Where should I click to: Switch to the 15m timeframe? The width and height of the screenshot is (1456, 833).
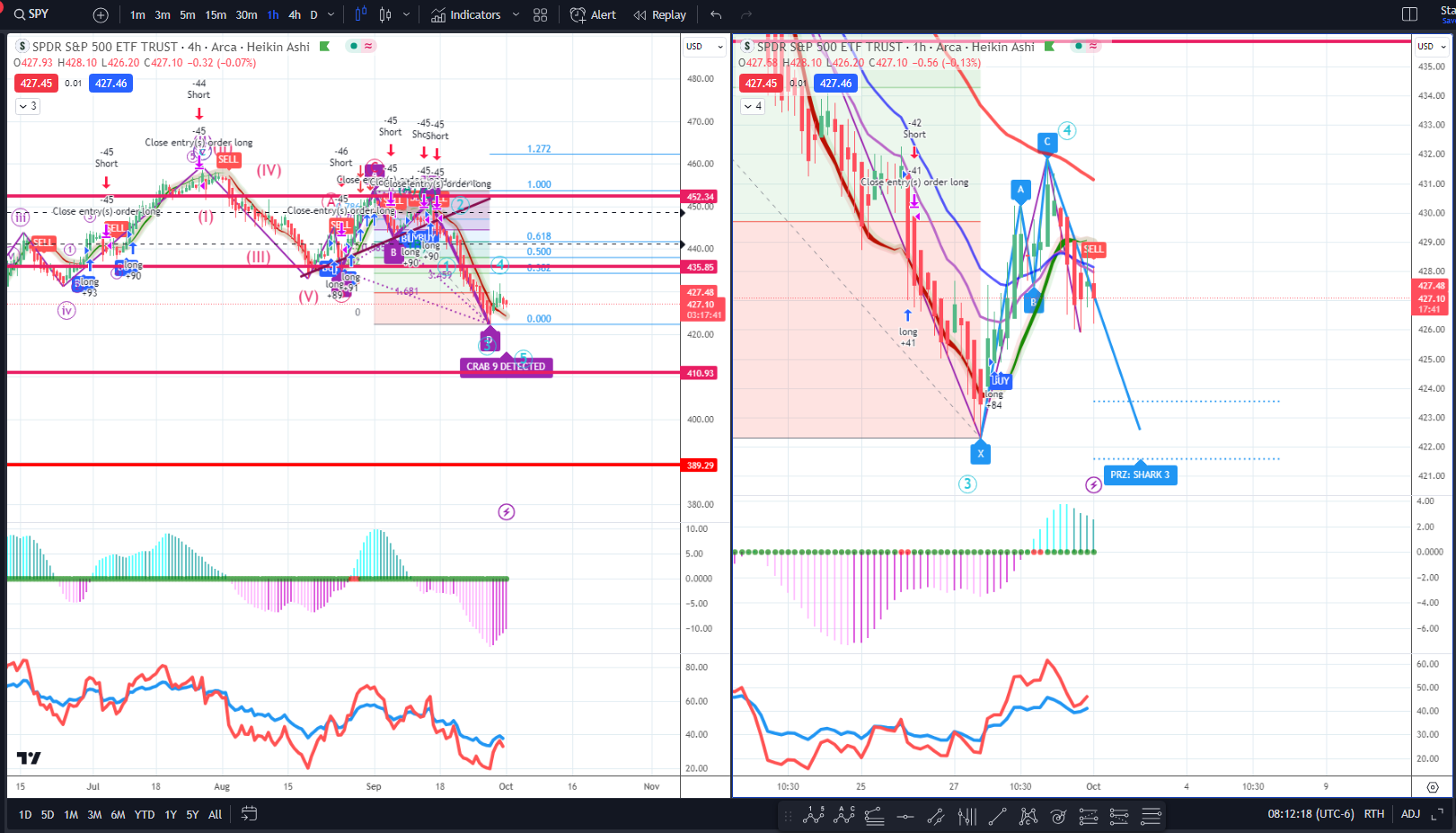tap(216, 15)
